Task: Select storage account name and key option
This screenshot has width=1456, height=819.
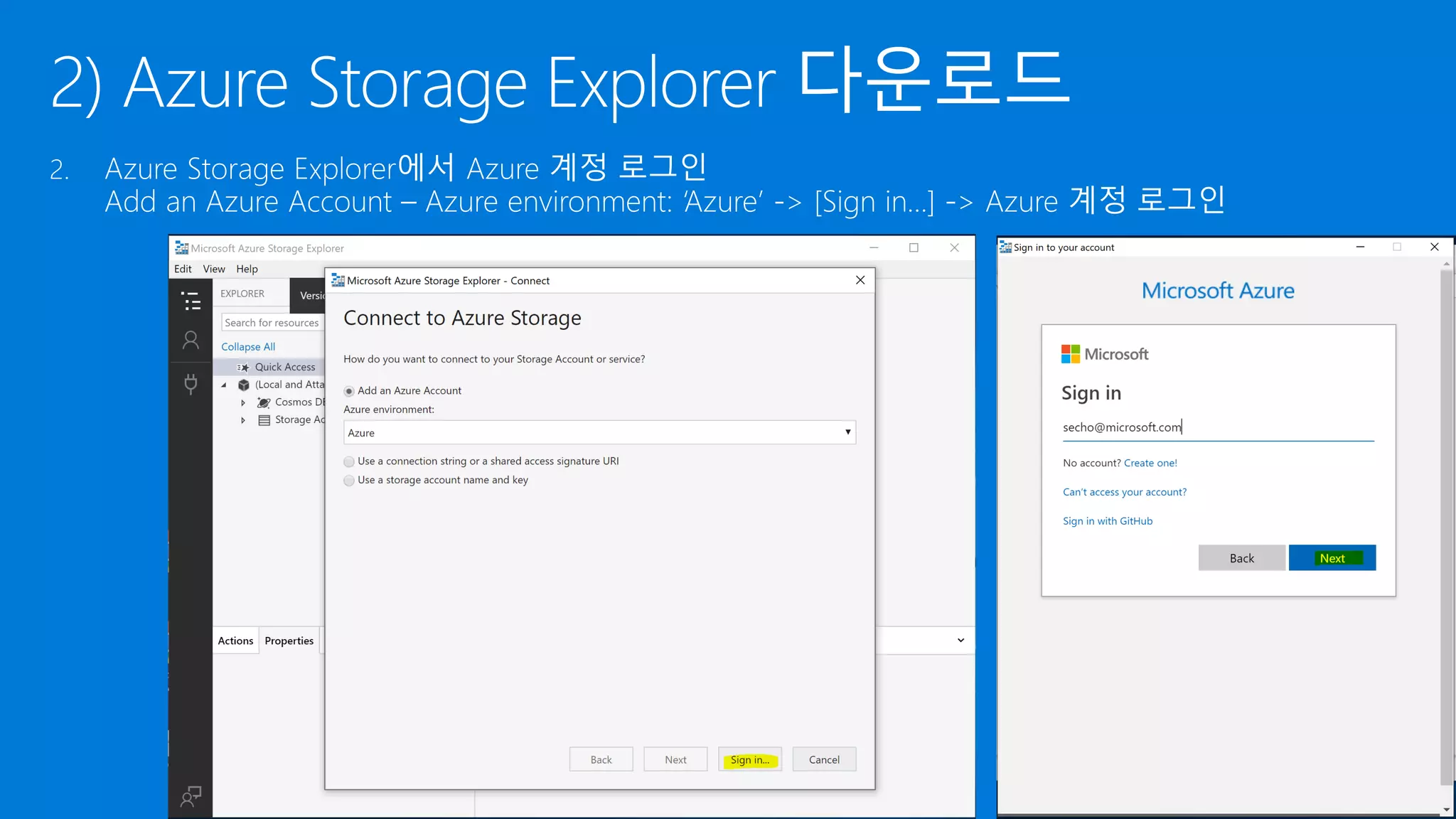Action: (x=349, y=481)
